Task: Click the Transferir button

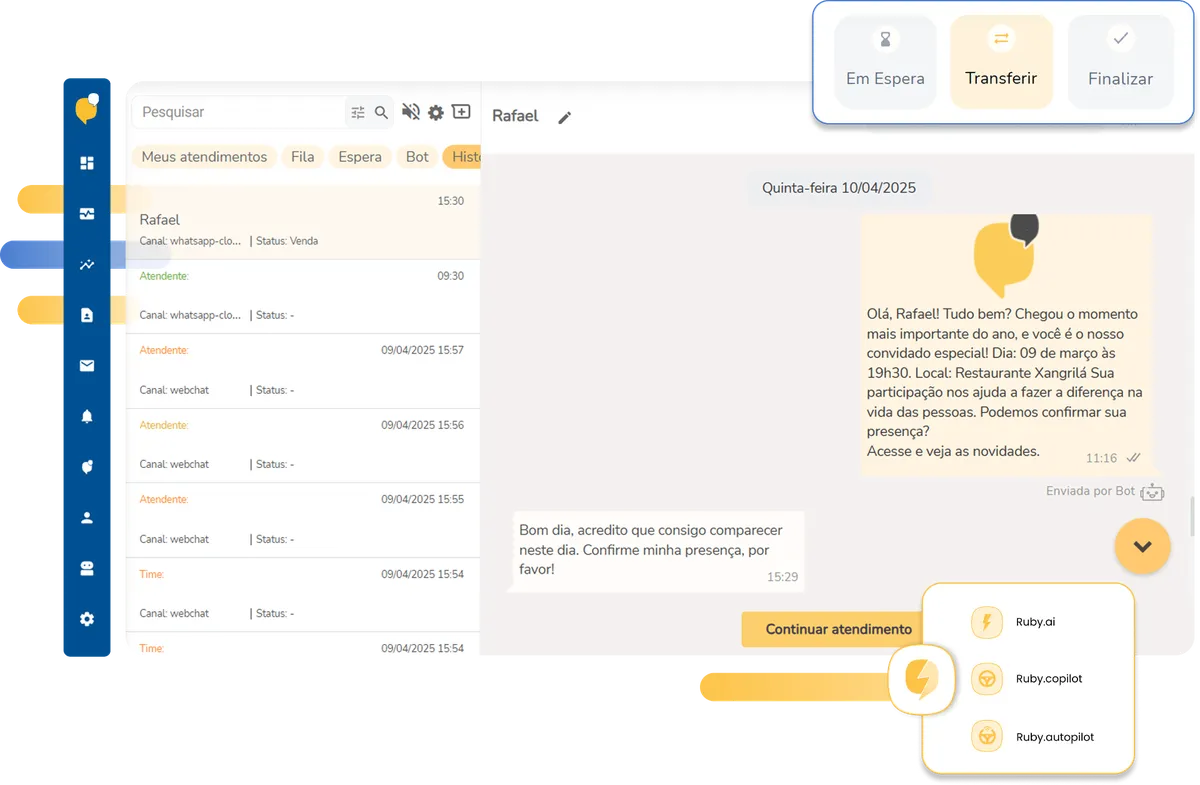Action: coord(1001,62)
